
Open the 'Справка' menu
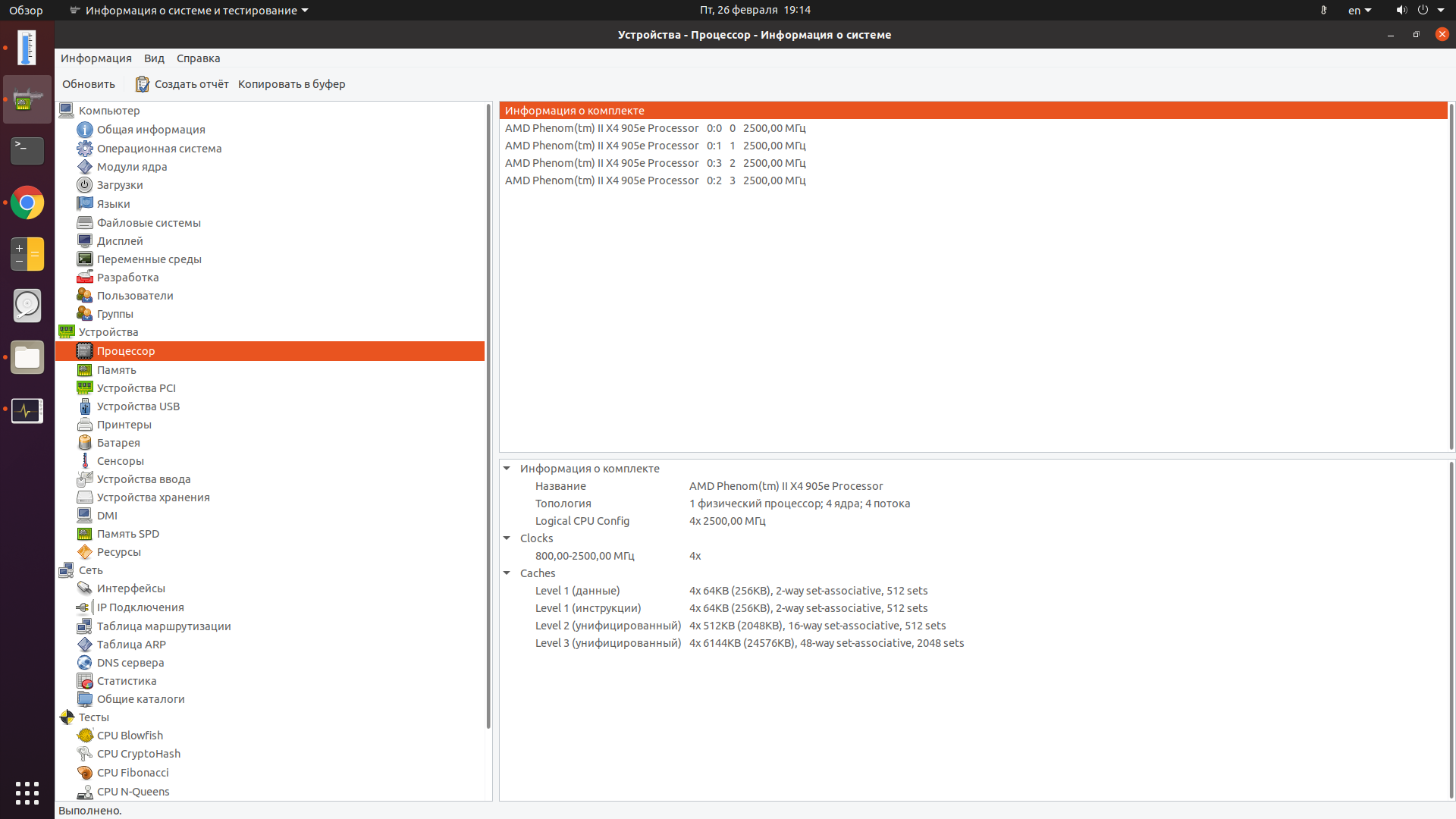(x=198, y=58)
